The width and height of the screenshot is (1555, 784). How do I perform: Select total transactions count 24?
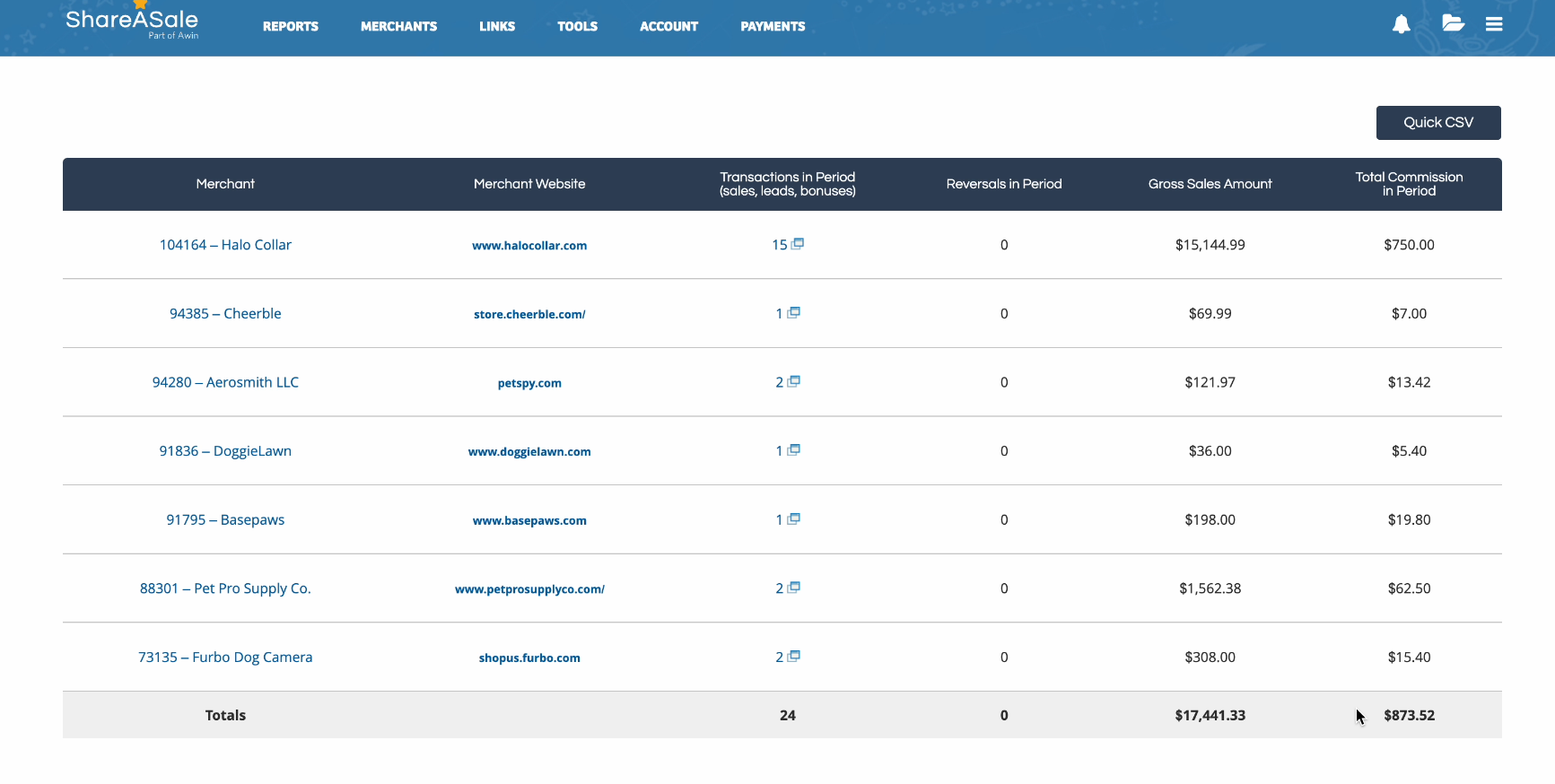pyautogui.click(x=788, y=715)
